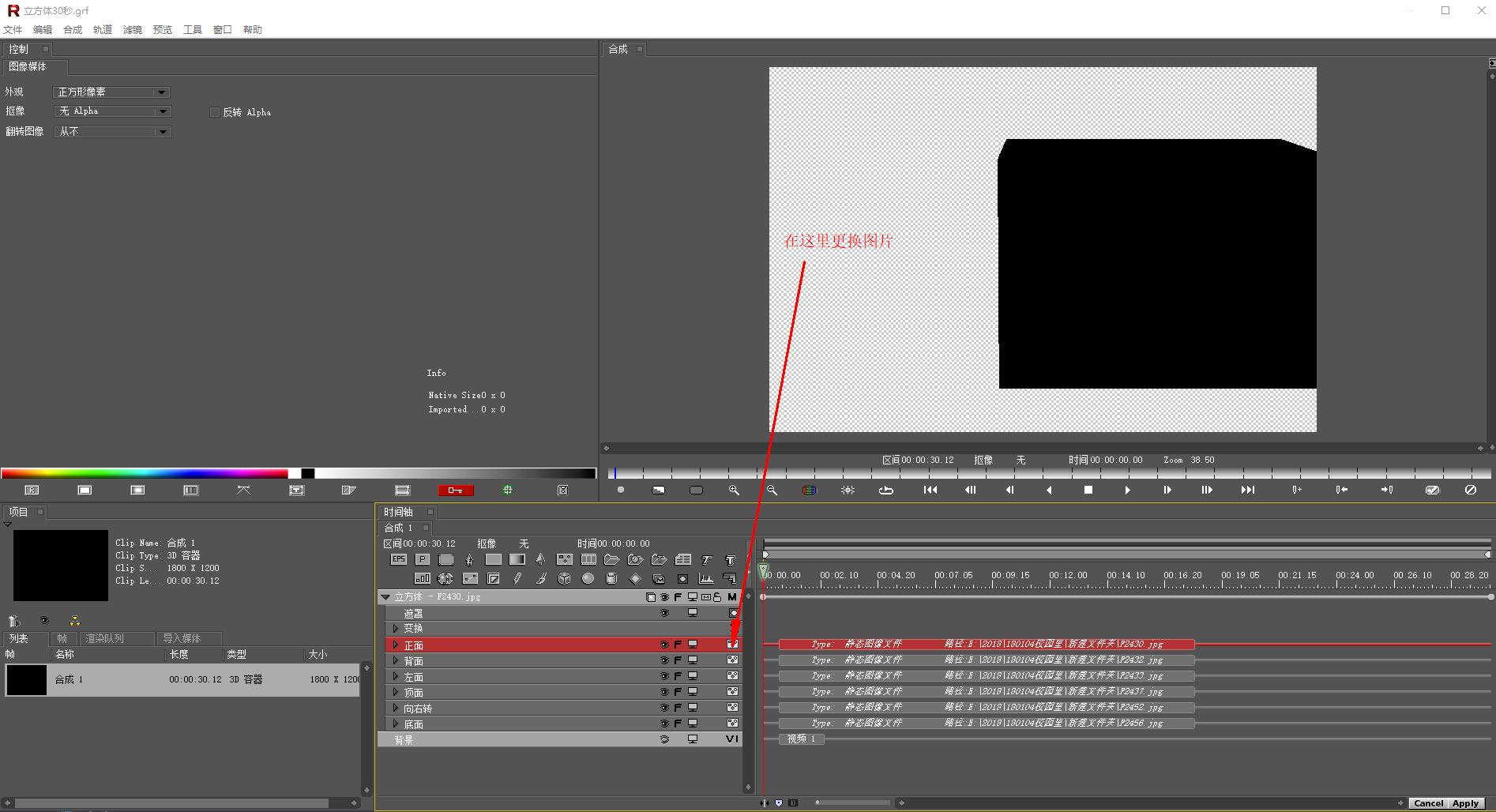
Task: Hide the 顶面 track with eye icon
Action: [664, 692]
